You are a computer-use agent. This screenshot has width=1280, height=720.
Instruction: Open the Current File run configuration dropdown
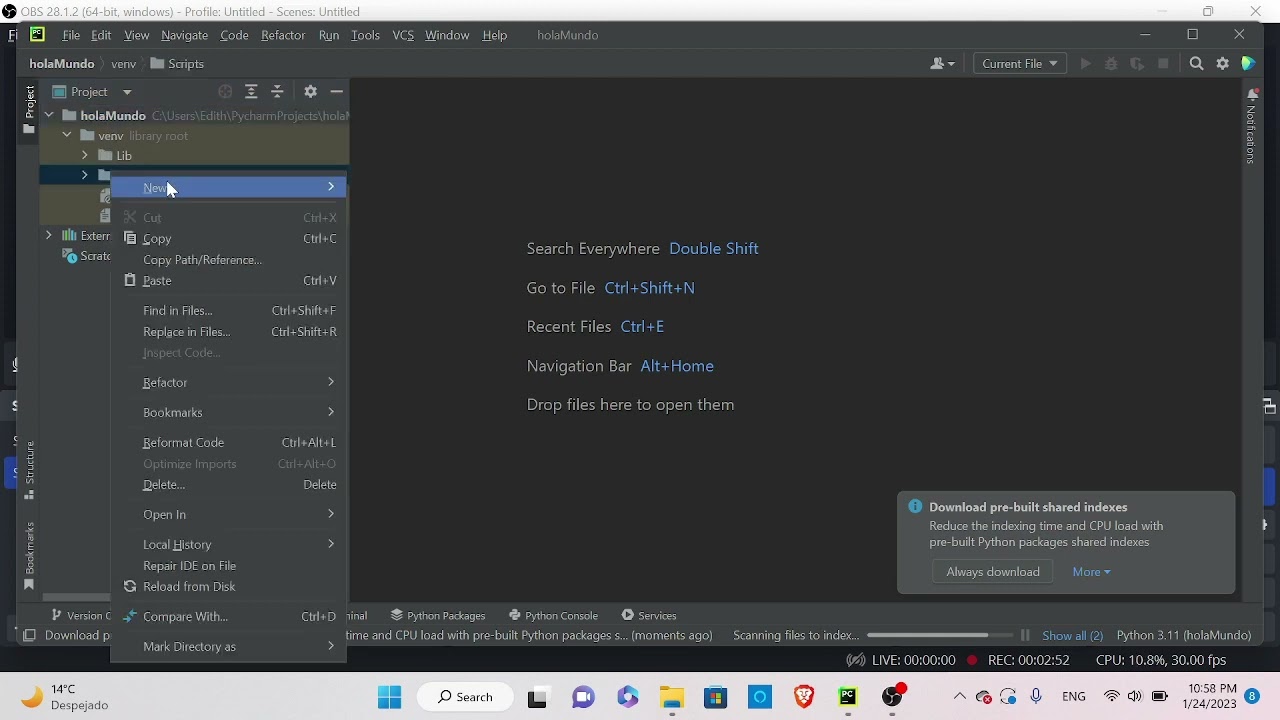1019,64
